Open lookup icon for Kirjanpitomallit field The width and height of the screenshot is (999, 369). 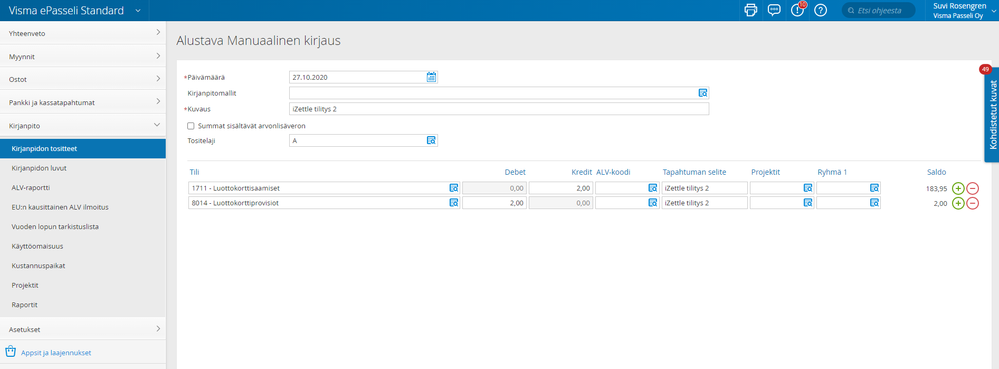click(x=703, y=93)
